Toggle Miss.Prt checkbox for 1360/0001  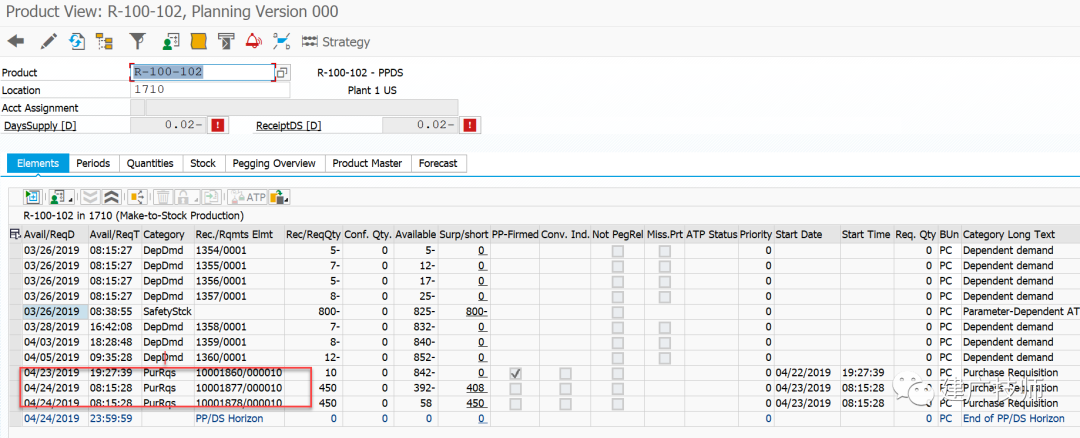click(665, 357)
